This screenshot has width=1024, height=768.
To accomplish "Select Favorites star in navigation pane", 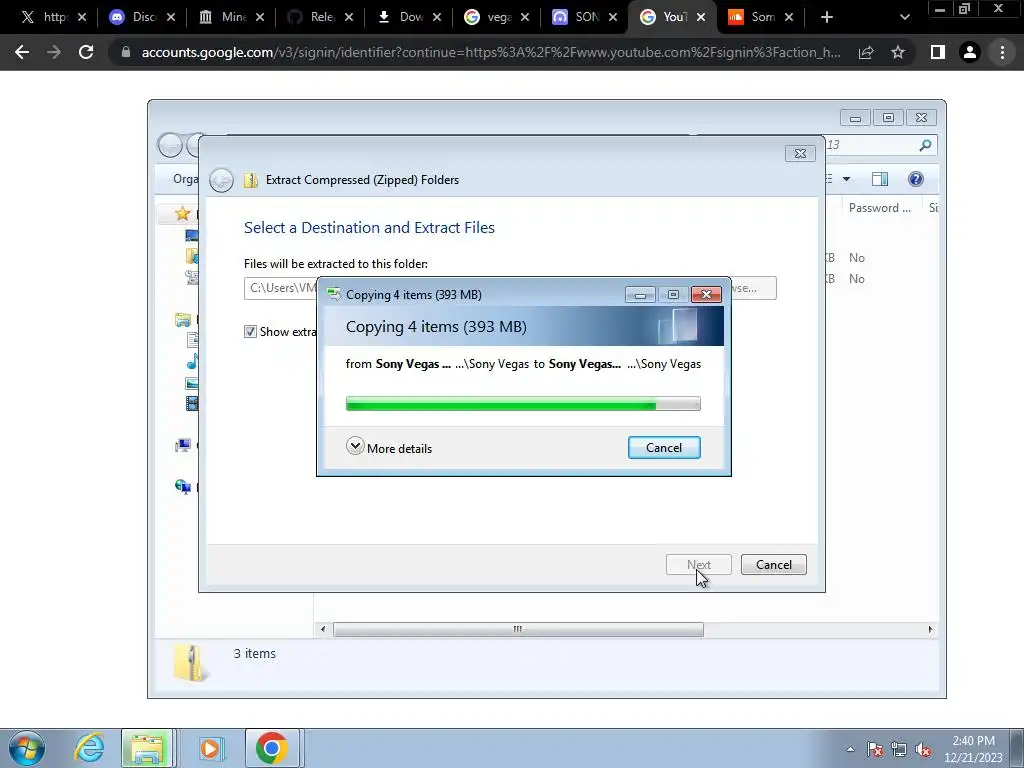I will click(x=182, y=214).
